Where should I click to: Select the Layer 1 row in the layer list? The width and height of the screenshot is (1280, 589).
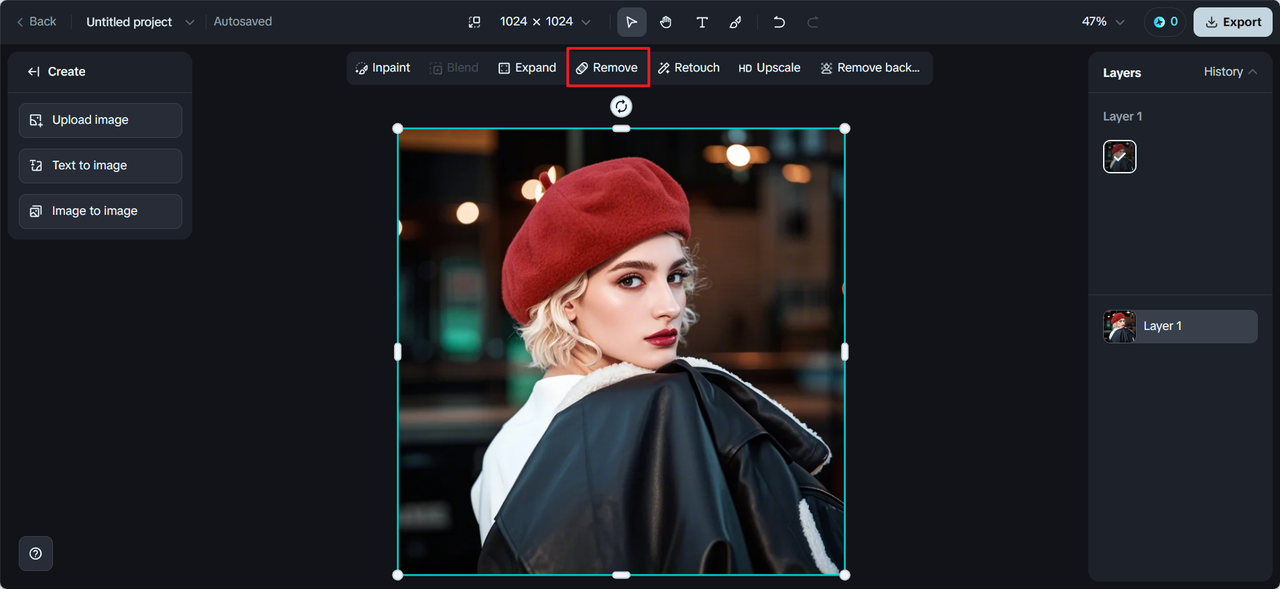(1180, 327)
